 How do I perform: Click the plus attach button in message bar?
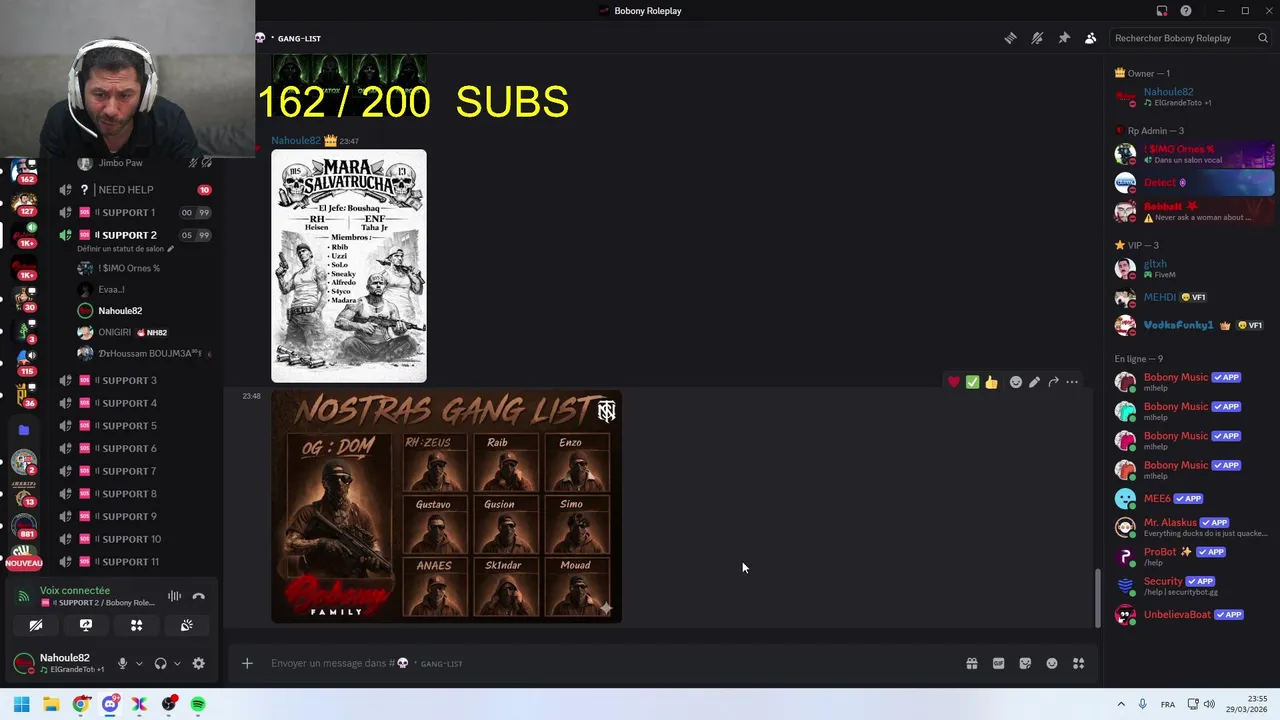pyautogui.click(x=247, y=663)
